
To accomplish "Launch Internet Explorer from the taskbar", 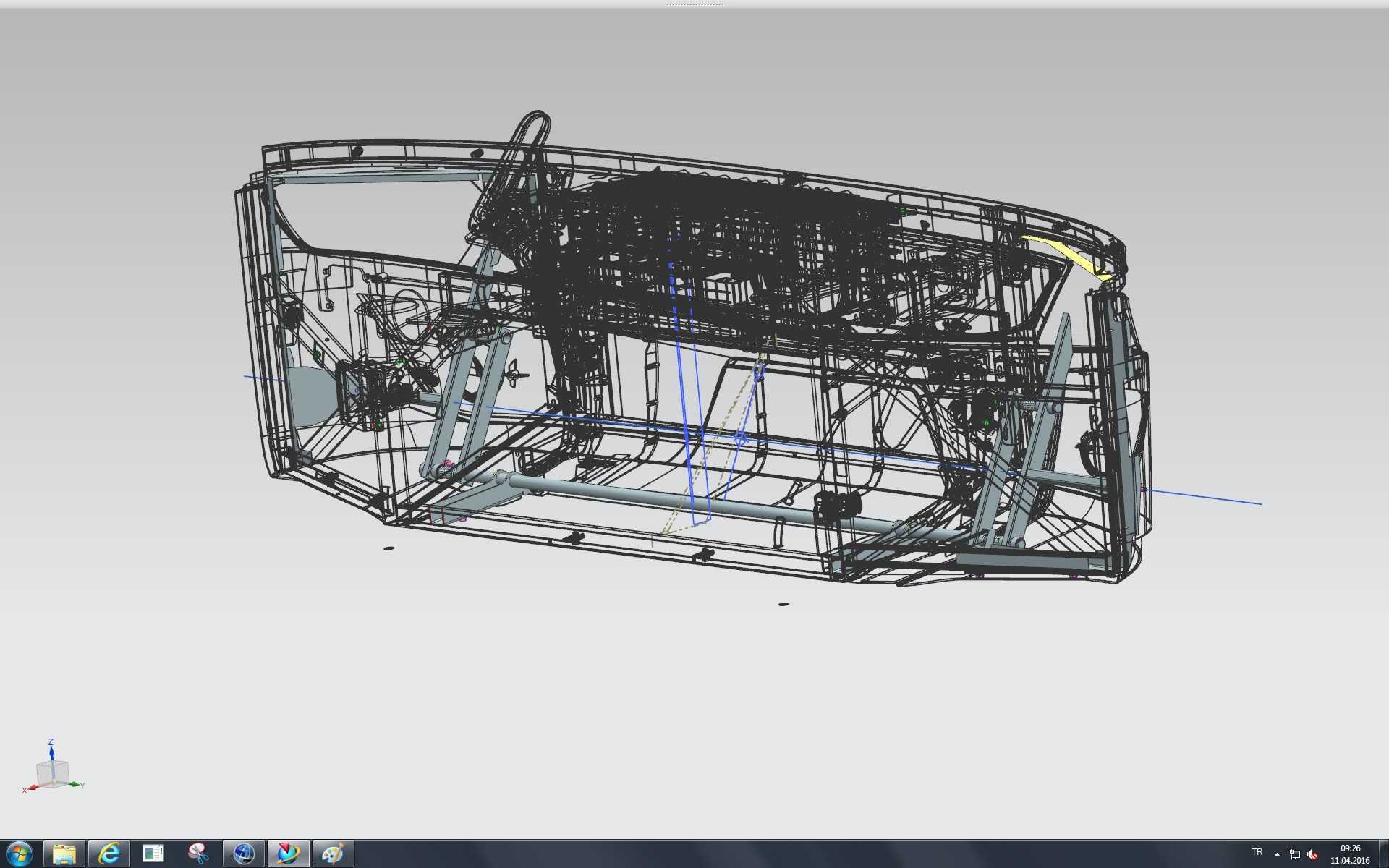I will click(x=109, y=854).
